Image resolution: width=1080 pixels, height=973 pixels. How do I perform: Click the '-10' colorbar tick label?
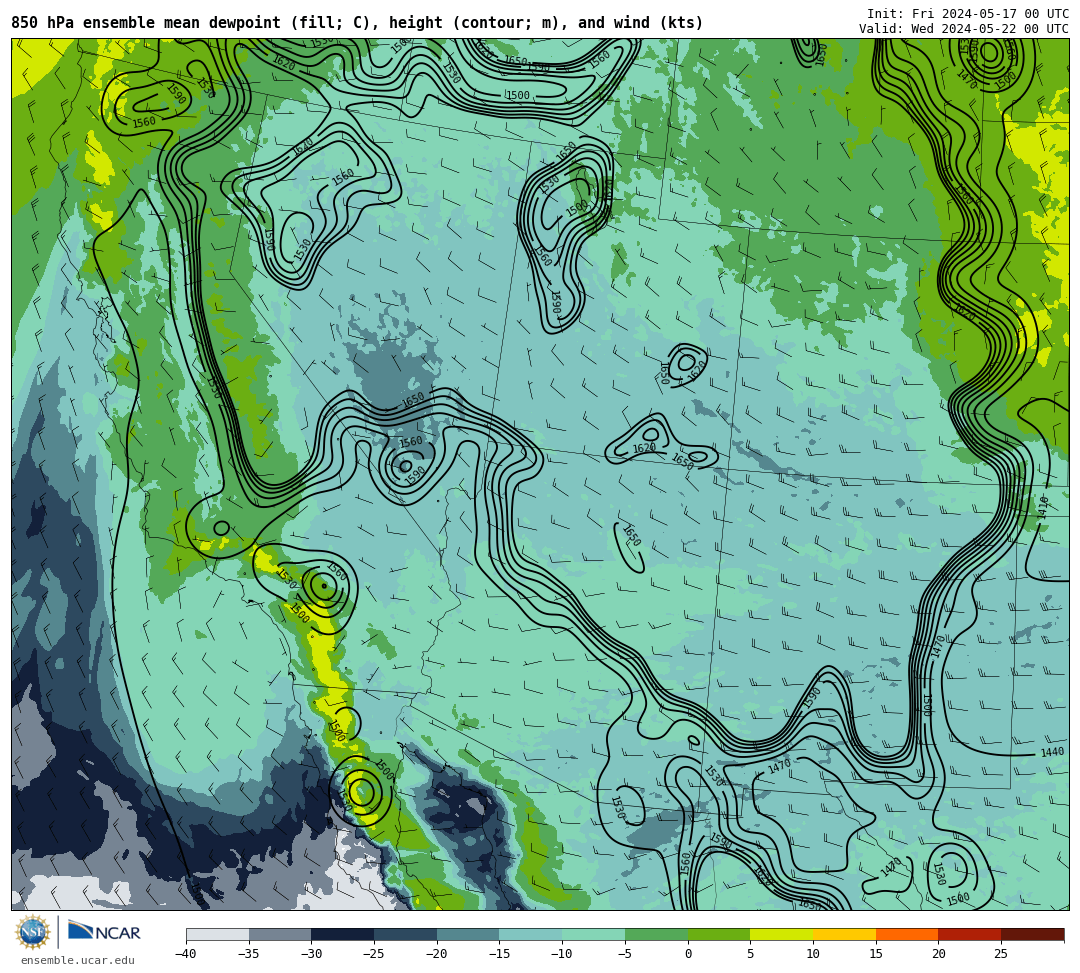click(x=562, y=954)
